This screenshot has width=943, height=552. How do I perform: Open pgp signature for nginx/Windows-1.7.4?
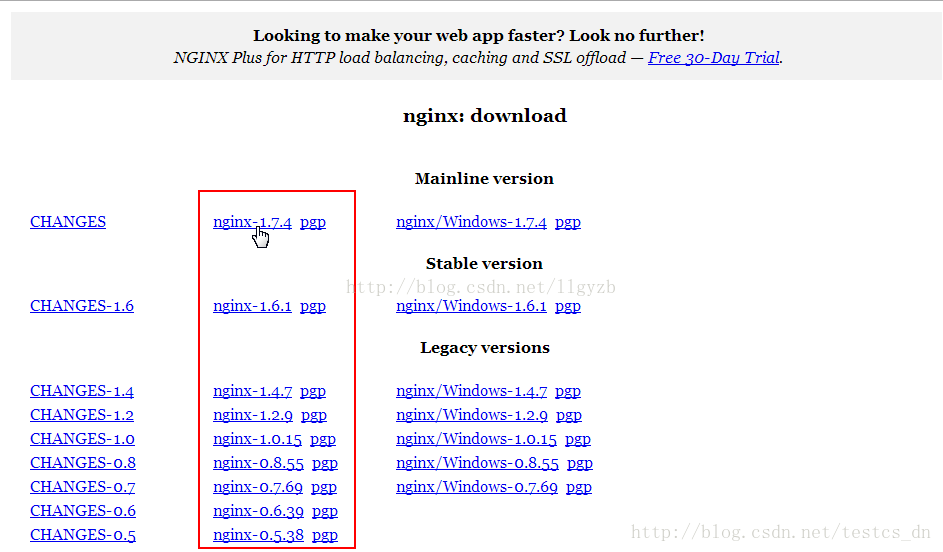pyautogui.click(x=568, y=223)
